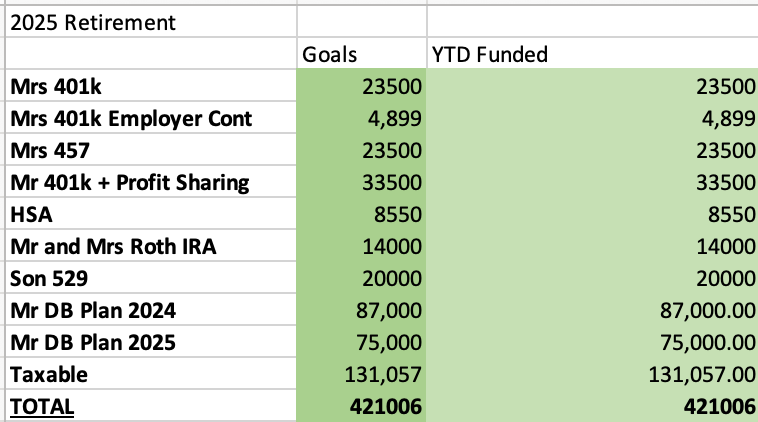Click the "Mr 401k + Profit Sharing" label
This screenshot has height=422, width=758.
[150, 183]
